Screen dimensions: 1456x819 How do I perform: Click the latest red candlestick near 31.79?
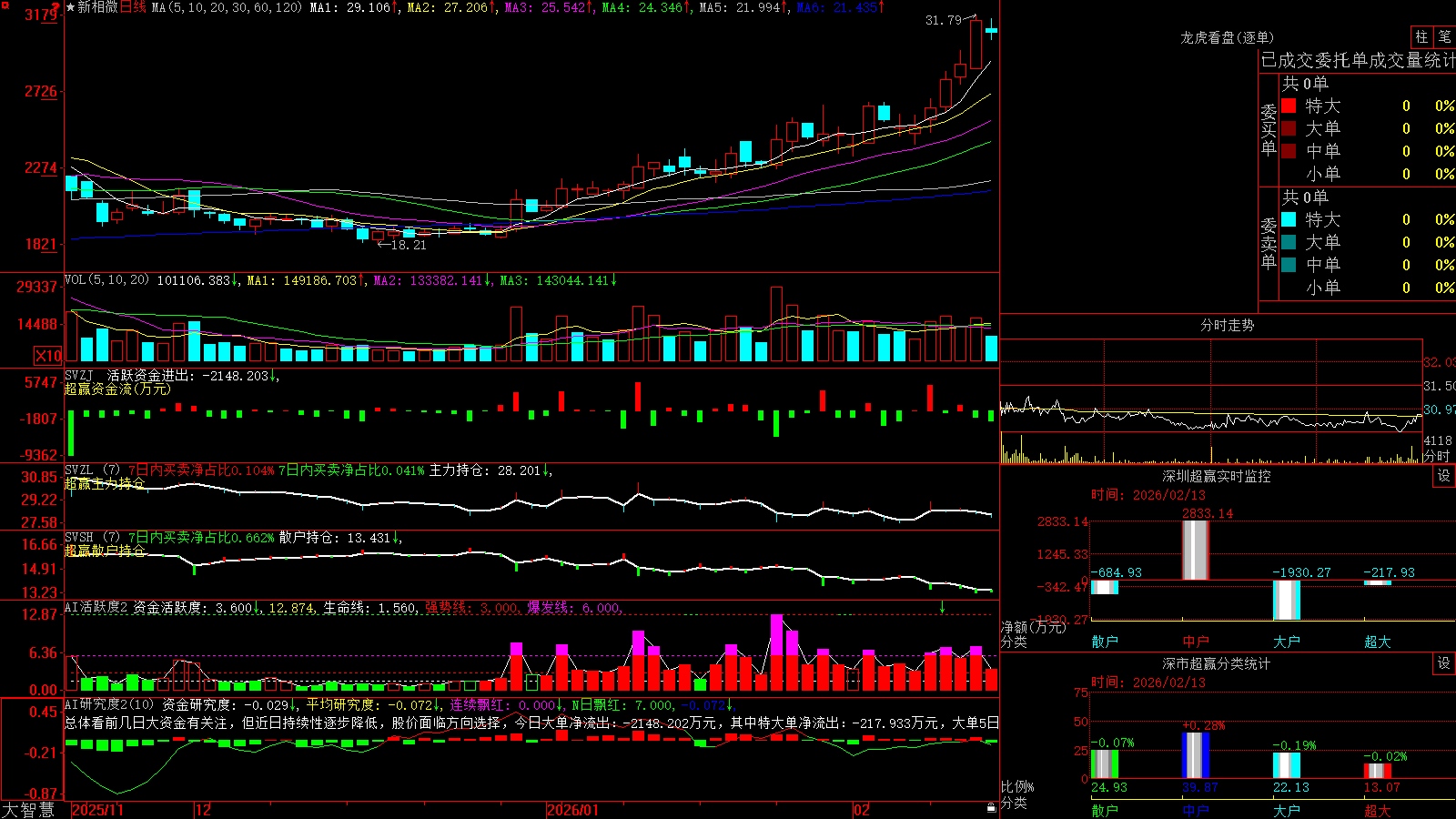tap(976, 44)
